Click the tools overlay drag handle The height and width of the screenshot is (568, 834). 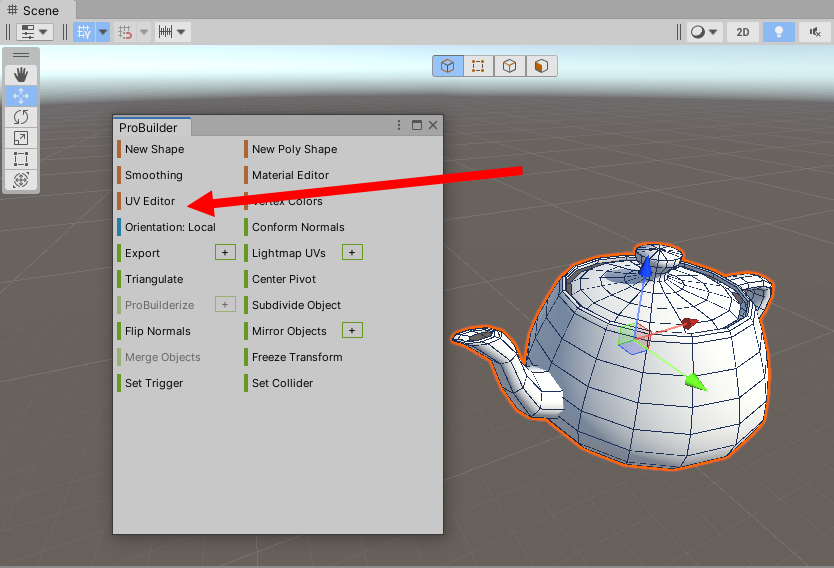(x=21, y=55)
